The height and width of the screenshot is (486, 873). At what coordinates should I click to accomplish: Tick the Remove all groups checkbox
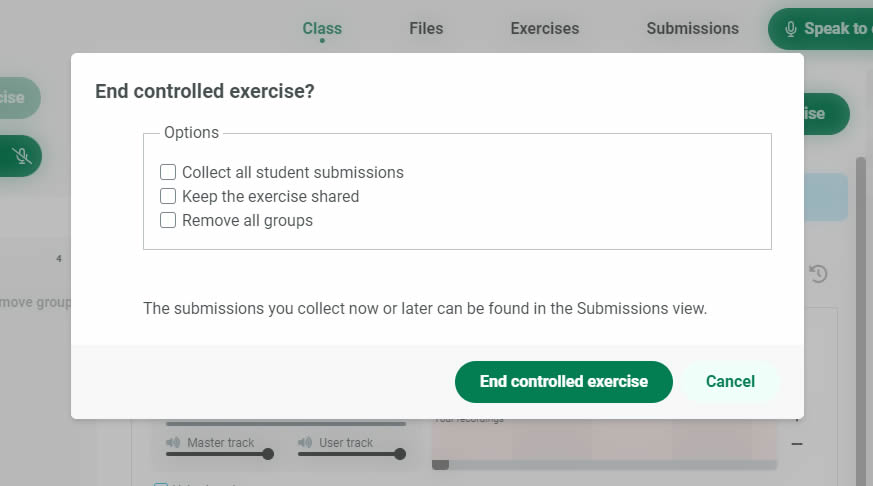click(168, 220)
